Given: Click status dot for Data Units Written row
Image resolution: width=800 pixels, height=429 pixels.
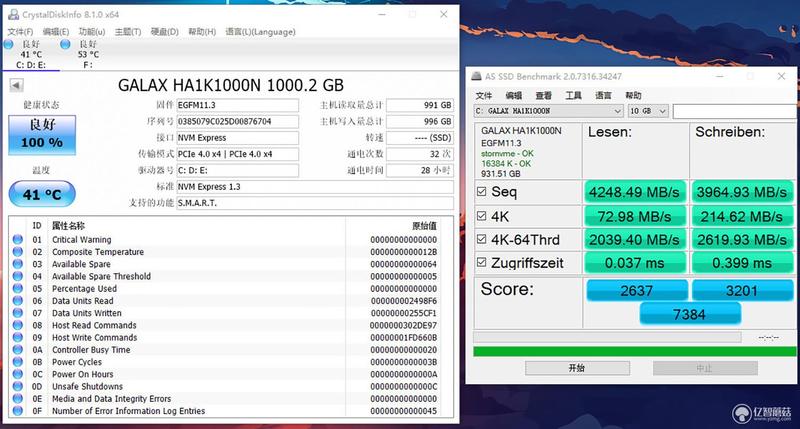Looking at the screenshot, I should [18, 313].
